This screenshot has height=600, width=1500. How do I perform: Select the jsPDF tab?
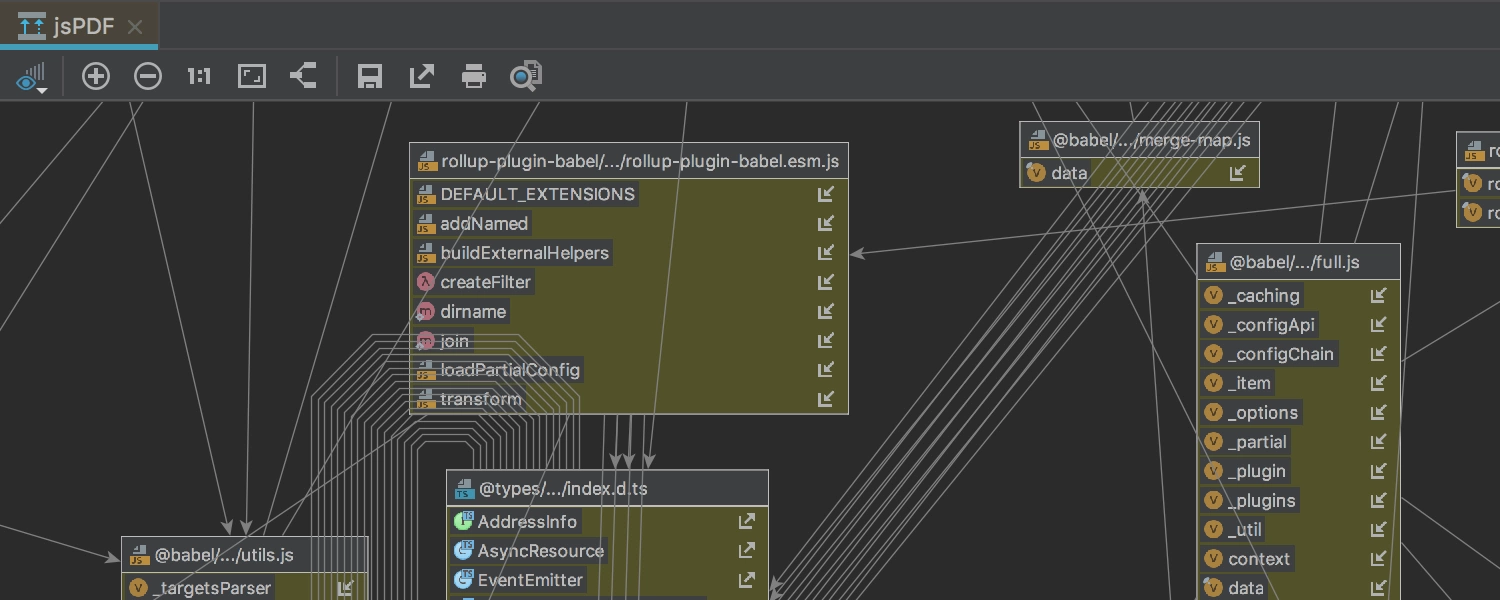click(80, 26)
